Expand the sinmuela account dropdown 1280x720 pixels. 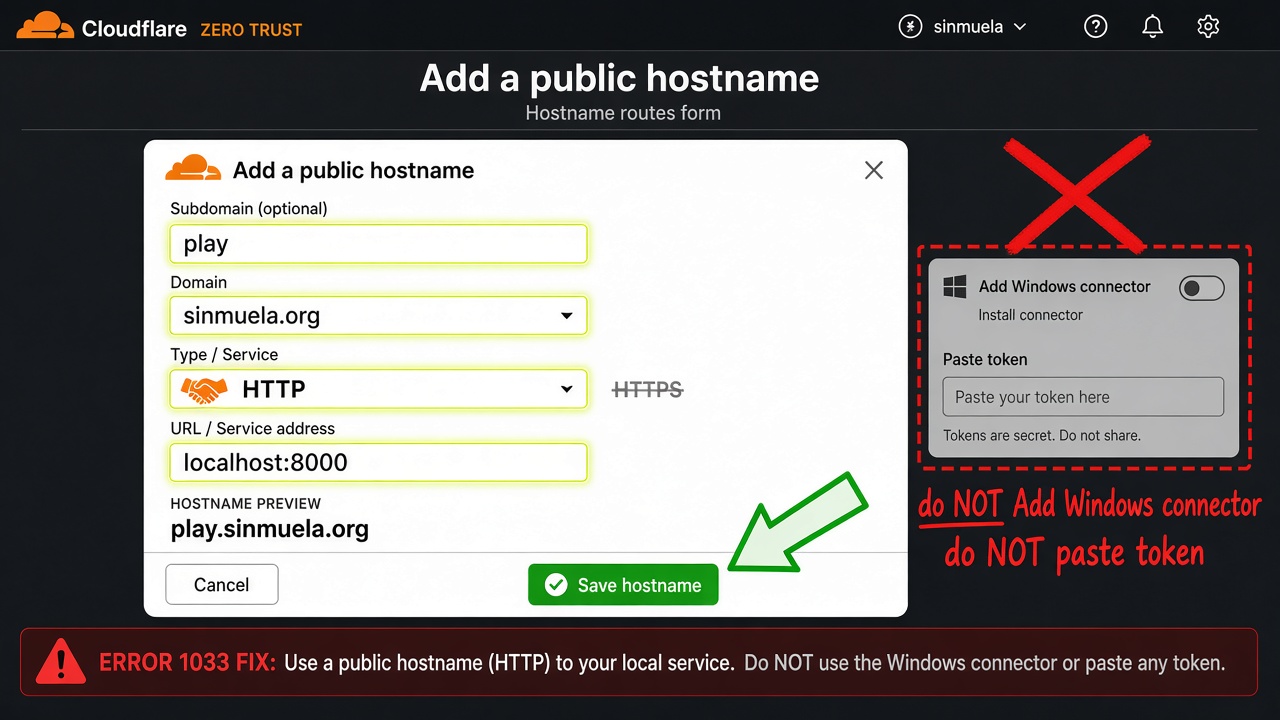tap(1020, 27)
